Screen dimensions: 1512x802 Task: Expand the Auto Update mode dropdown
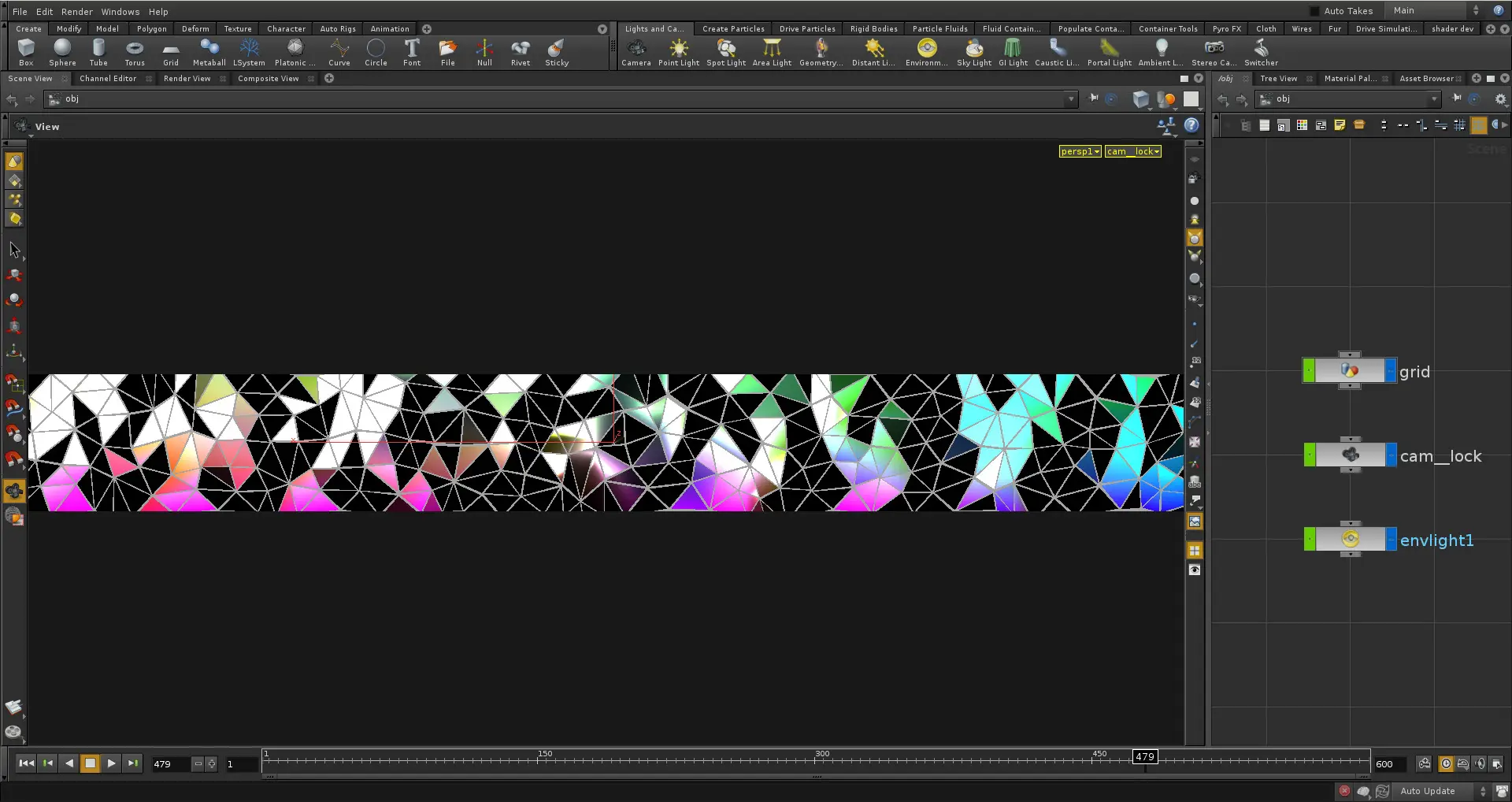(1483, 791)
